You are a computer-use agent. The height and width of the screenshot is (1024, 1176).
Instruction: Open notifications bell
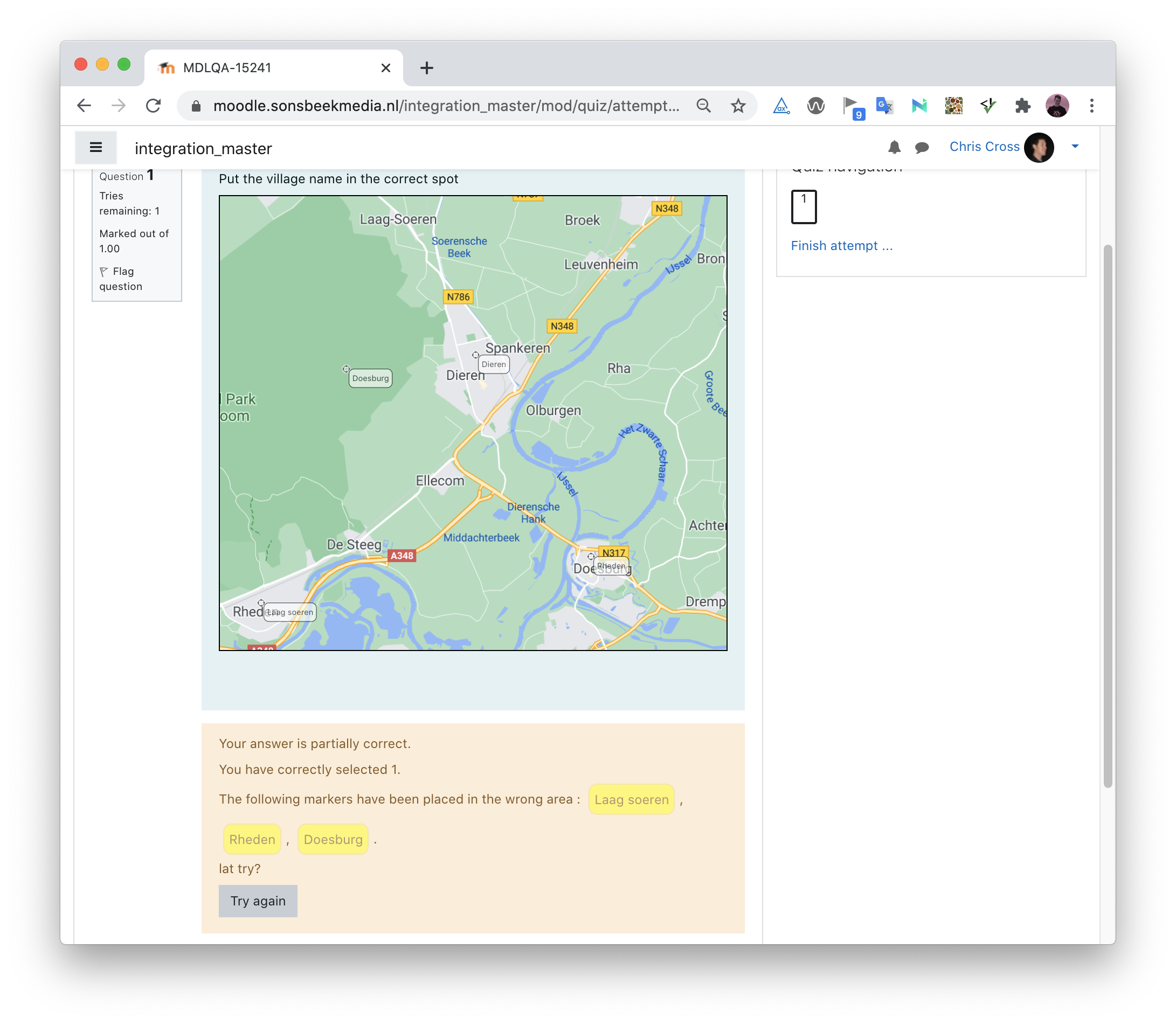[x=894, y=148]
